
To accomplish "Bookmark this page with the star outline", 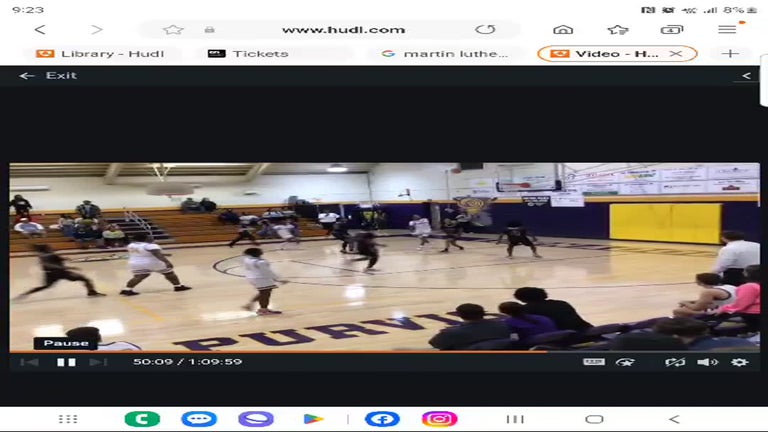I will click(173, 29).
